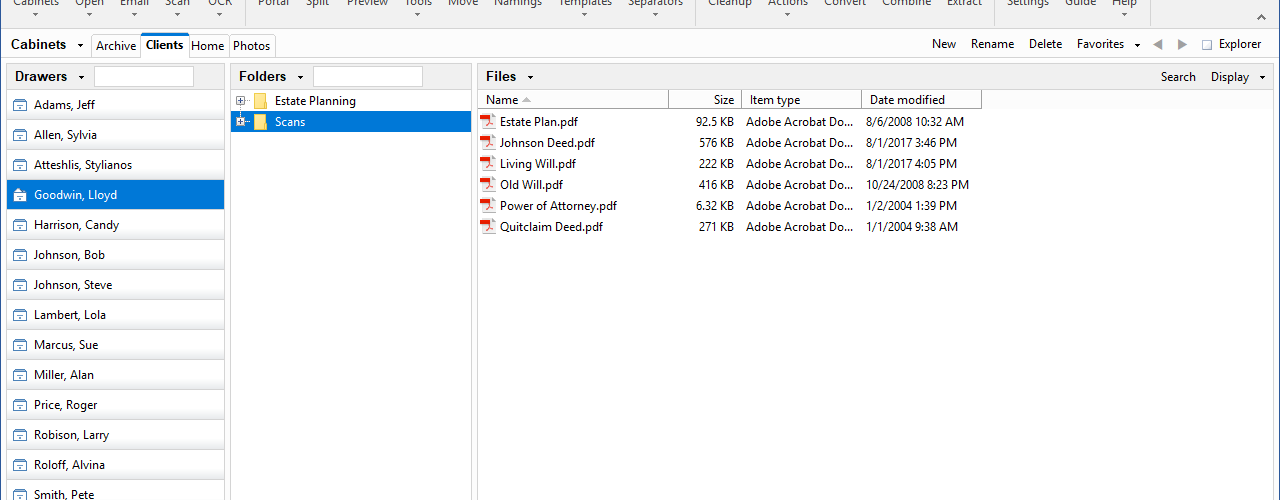Open the Display dropdown in Files panel
This screenshot has width=1280, height=500.
pyautogui.click(x=1238, y=77)
